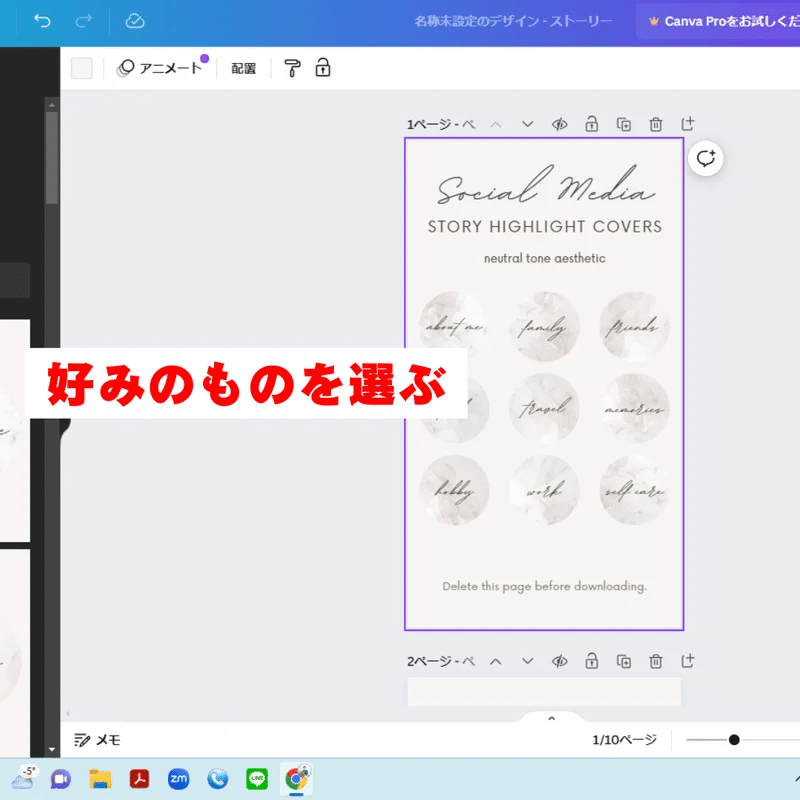Open Adobe Acrobat on taskbar
800x800 pixels.
[x=139, y=779]
